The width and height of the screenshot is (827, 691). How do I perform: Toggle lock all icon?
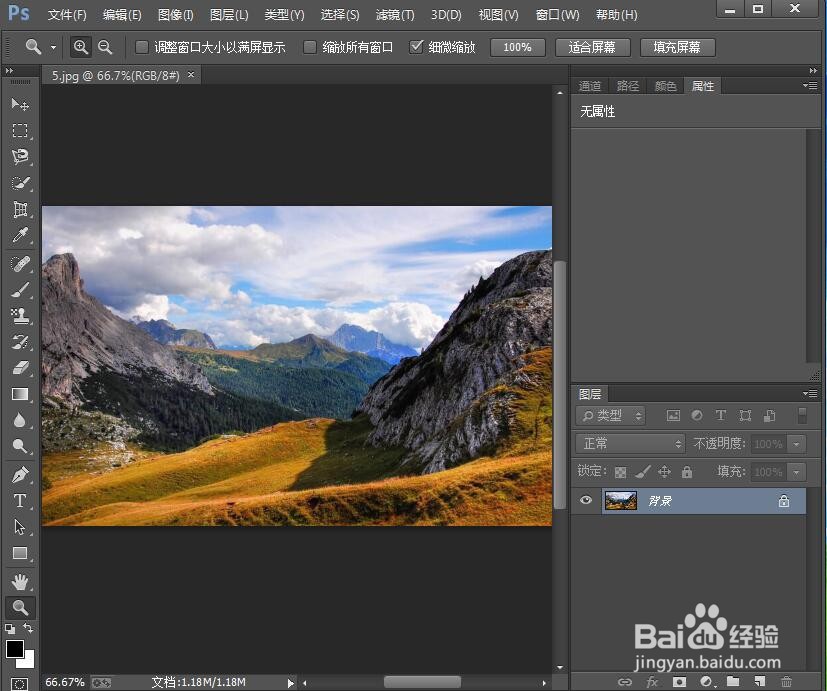(687, 472)
